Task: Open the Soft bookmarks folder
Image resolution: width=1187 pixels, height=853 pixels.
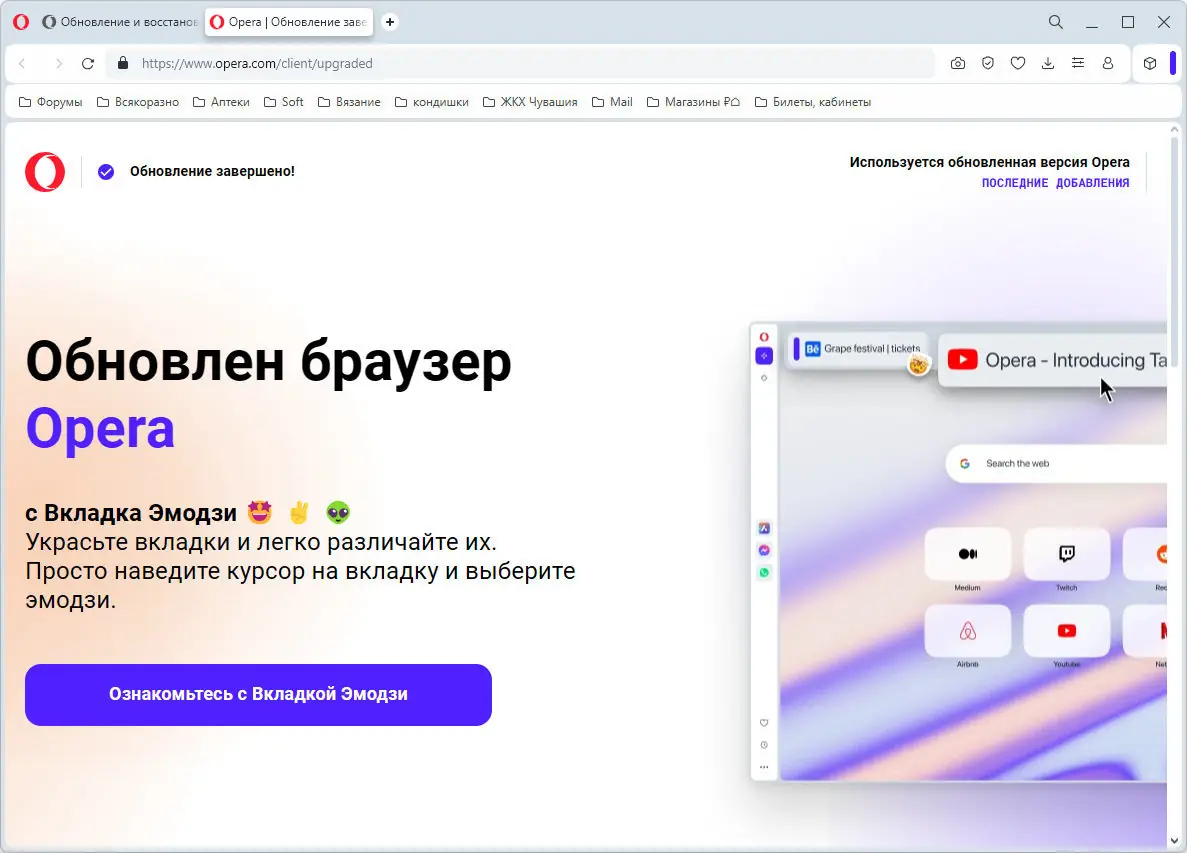Action: (x=284, y=102)
